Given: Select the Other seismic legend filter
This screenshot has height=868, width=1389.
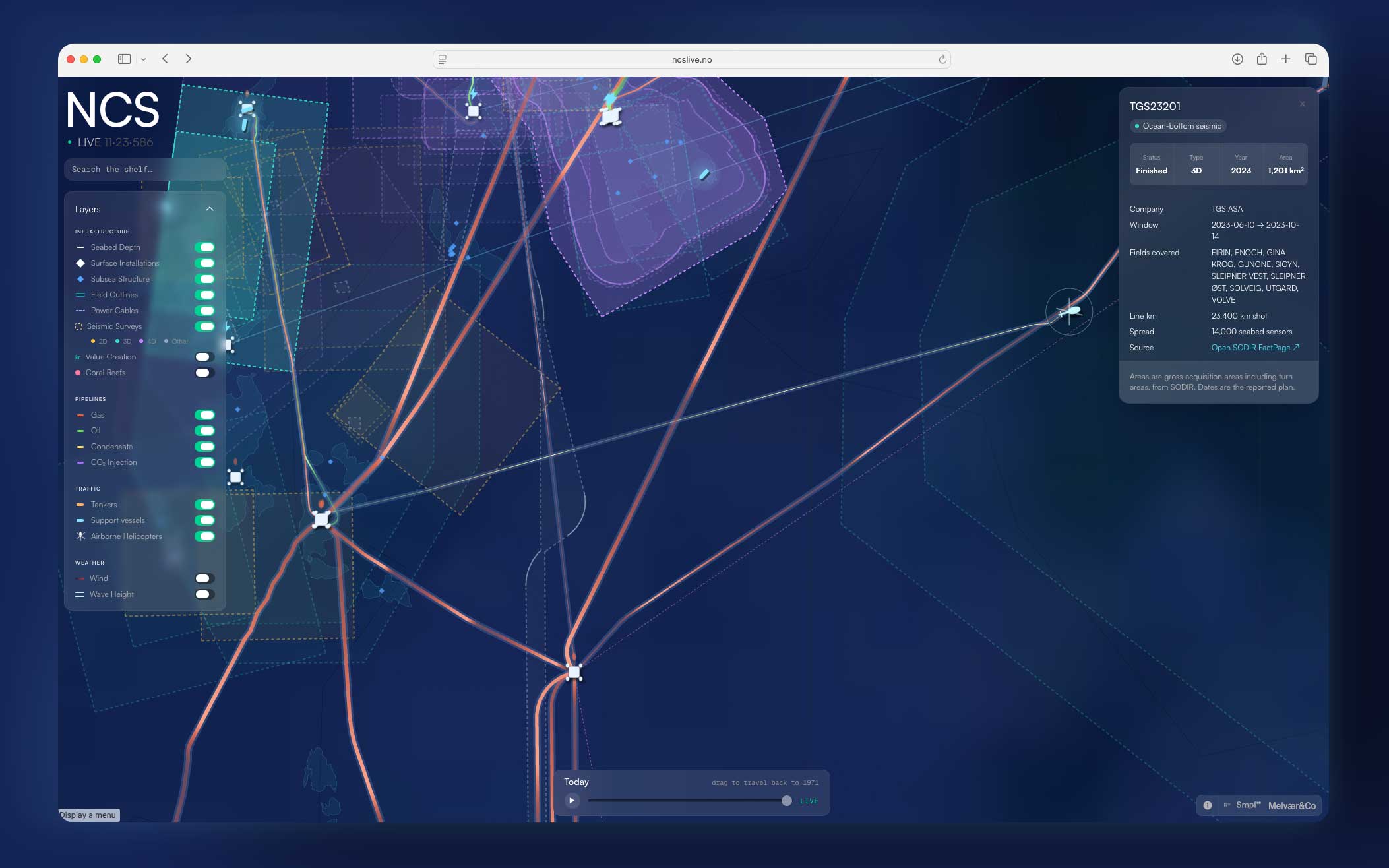Looking at the screenshot, I should 176,342.
